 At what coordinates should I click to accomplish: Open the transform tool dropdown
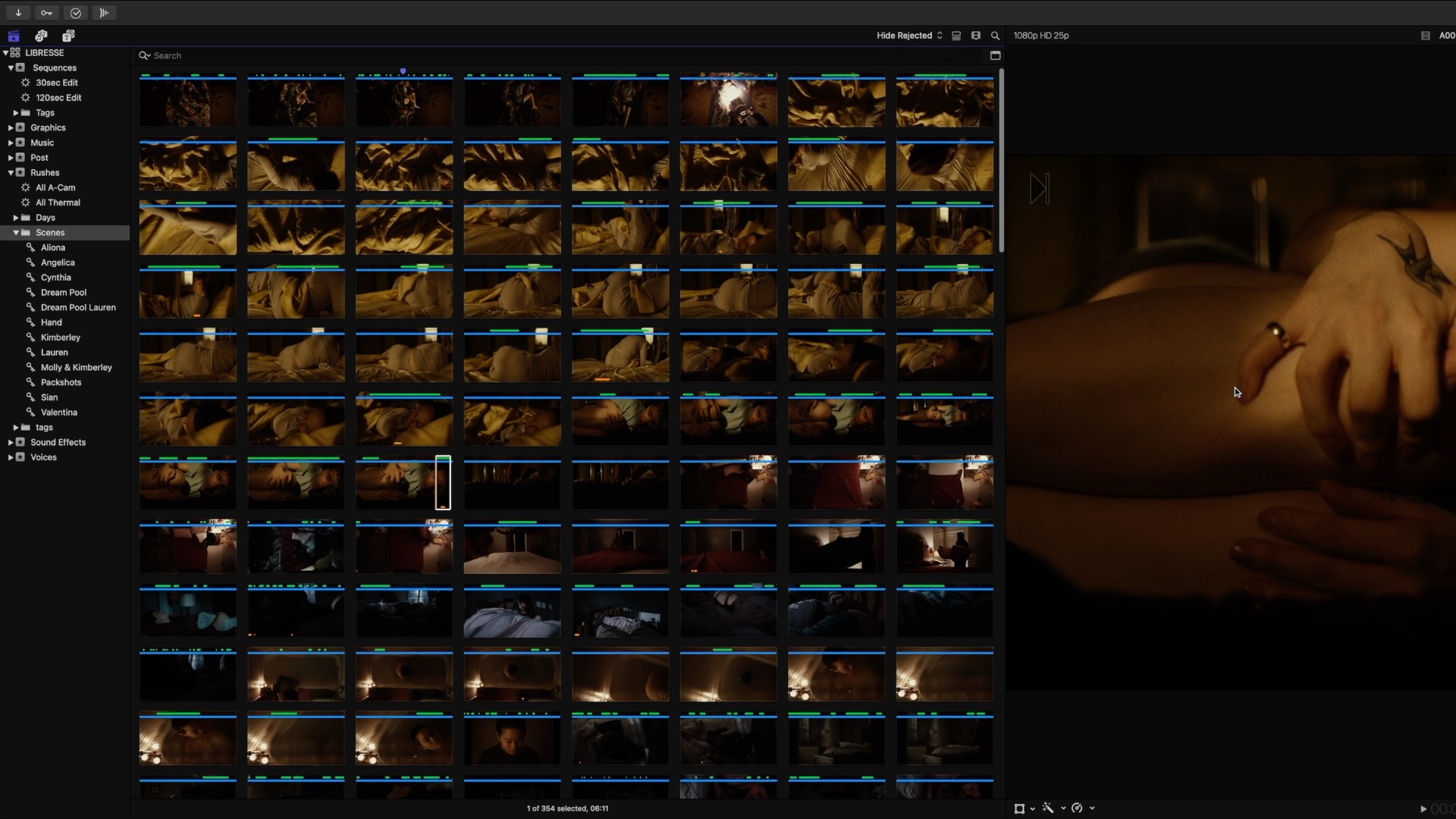point(1032,808)
